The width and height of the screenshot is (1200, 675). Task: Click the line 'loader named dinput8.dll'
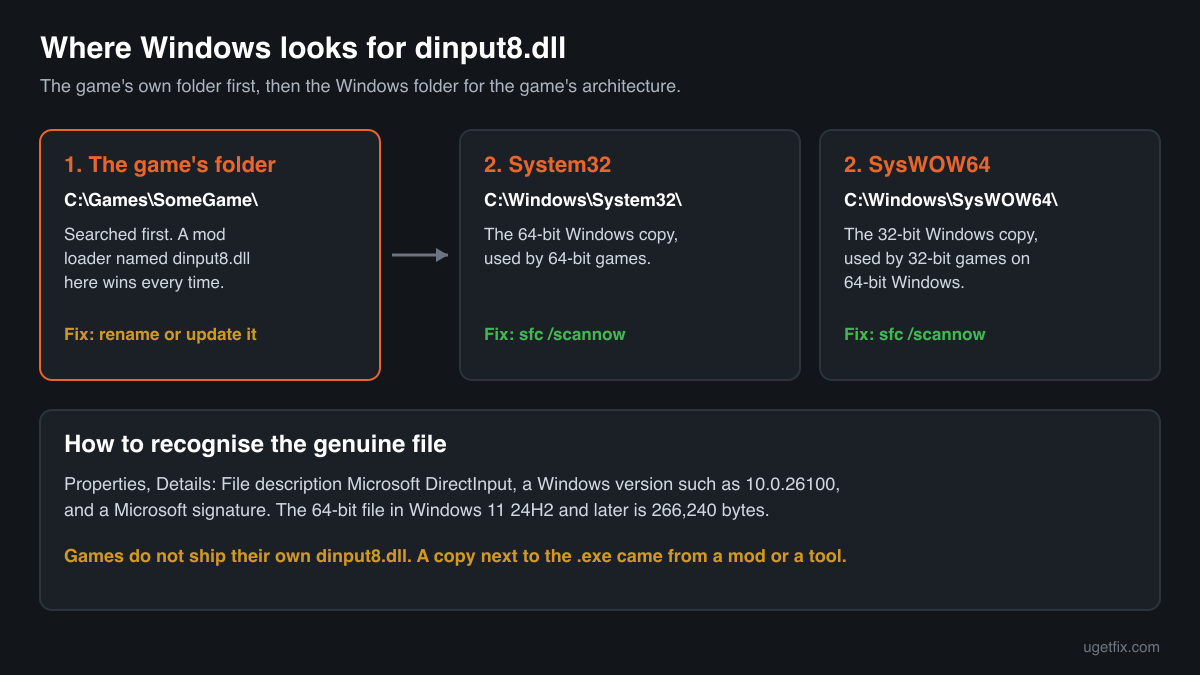(157, 258)
